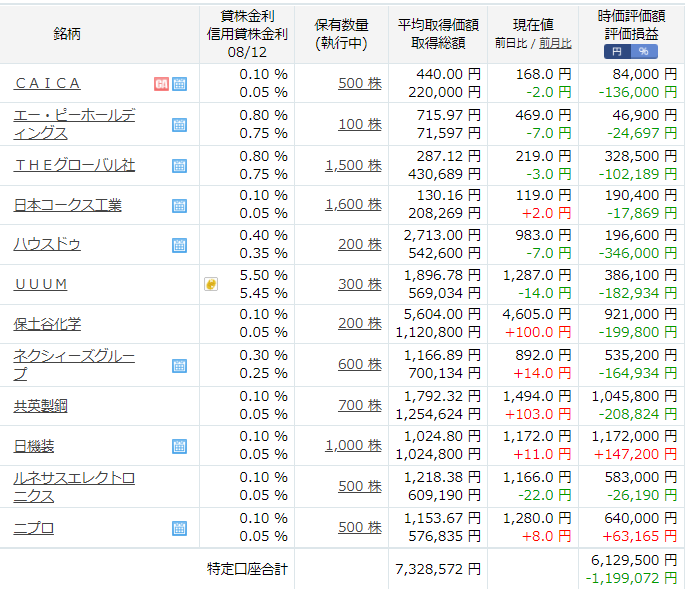The height and width of the screenshot is (589, 685).
Task: Click UUUM 300 株 holdings link
Action: coord(360,284)
